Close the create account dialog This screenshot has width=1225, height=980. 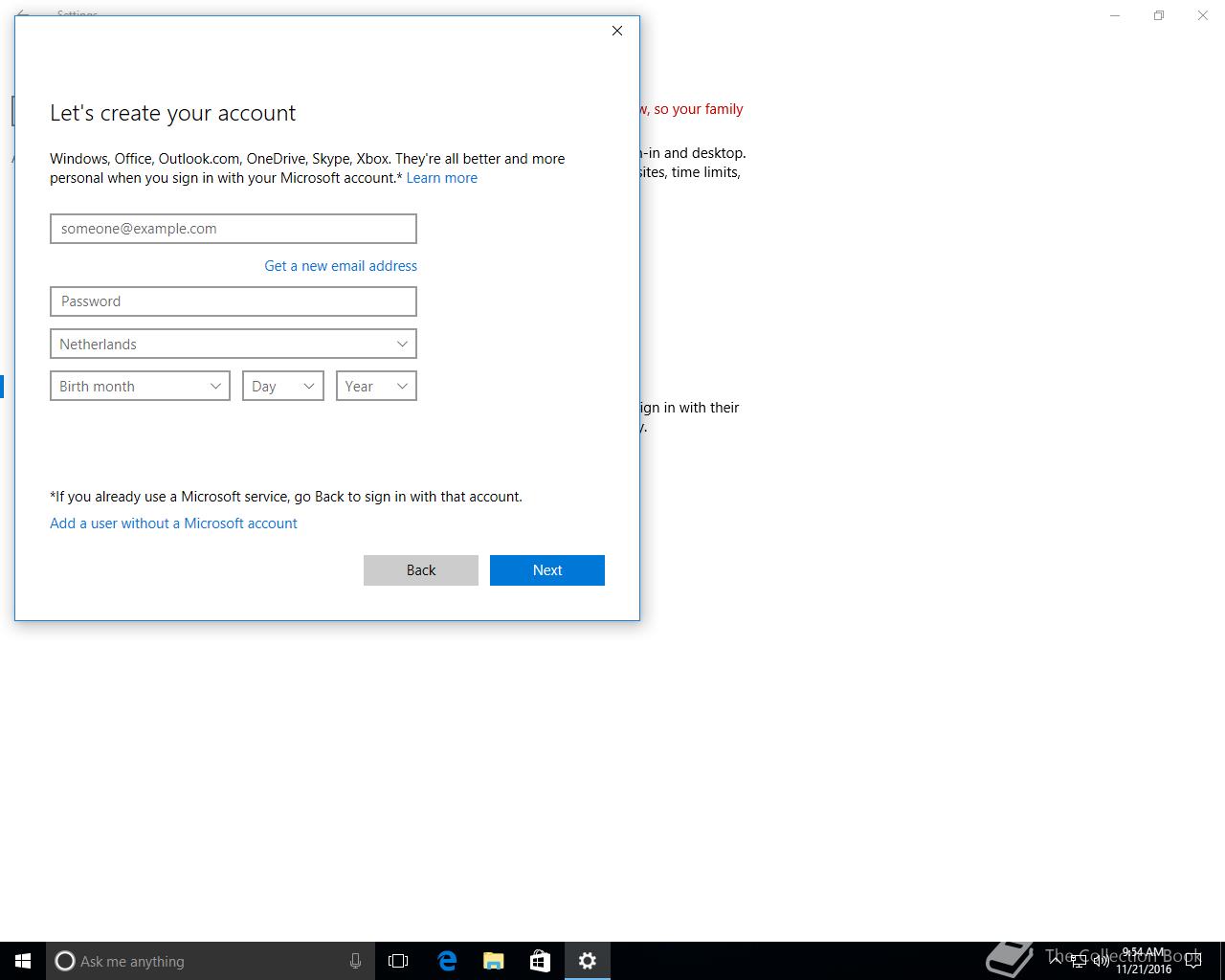click(617, 31)
